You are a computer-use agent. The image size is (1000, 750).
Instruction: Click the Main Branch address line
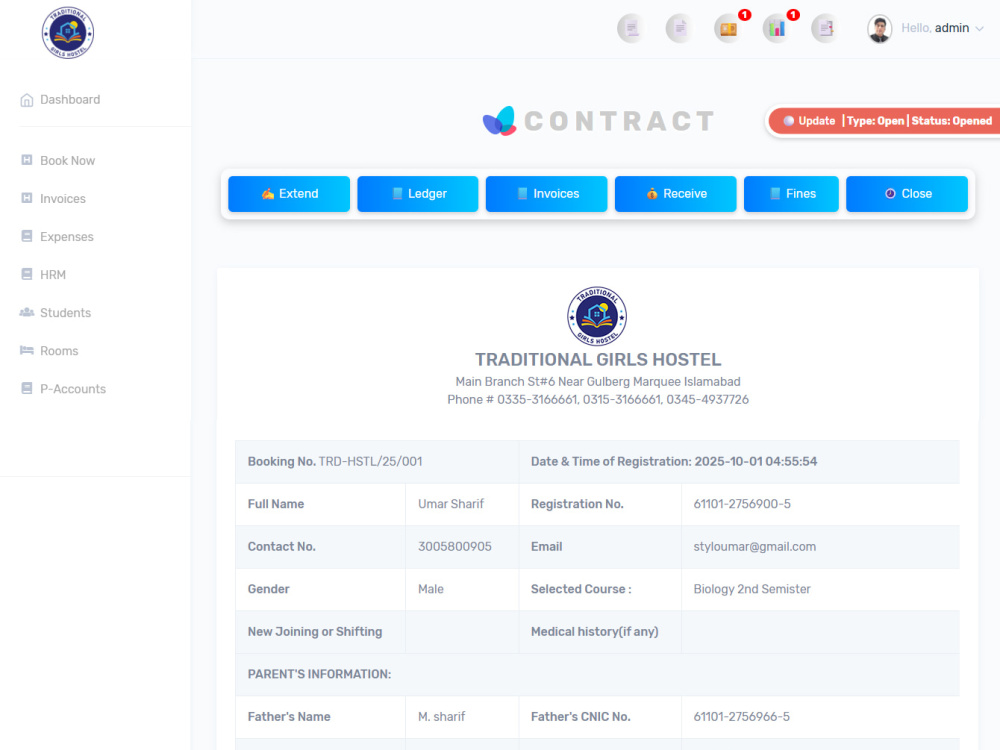click(598, 382)
